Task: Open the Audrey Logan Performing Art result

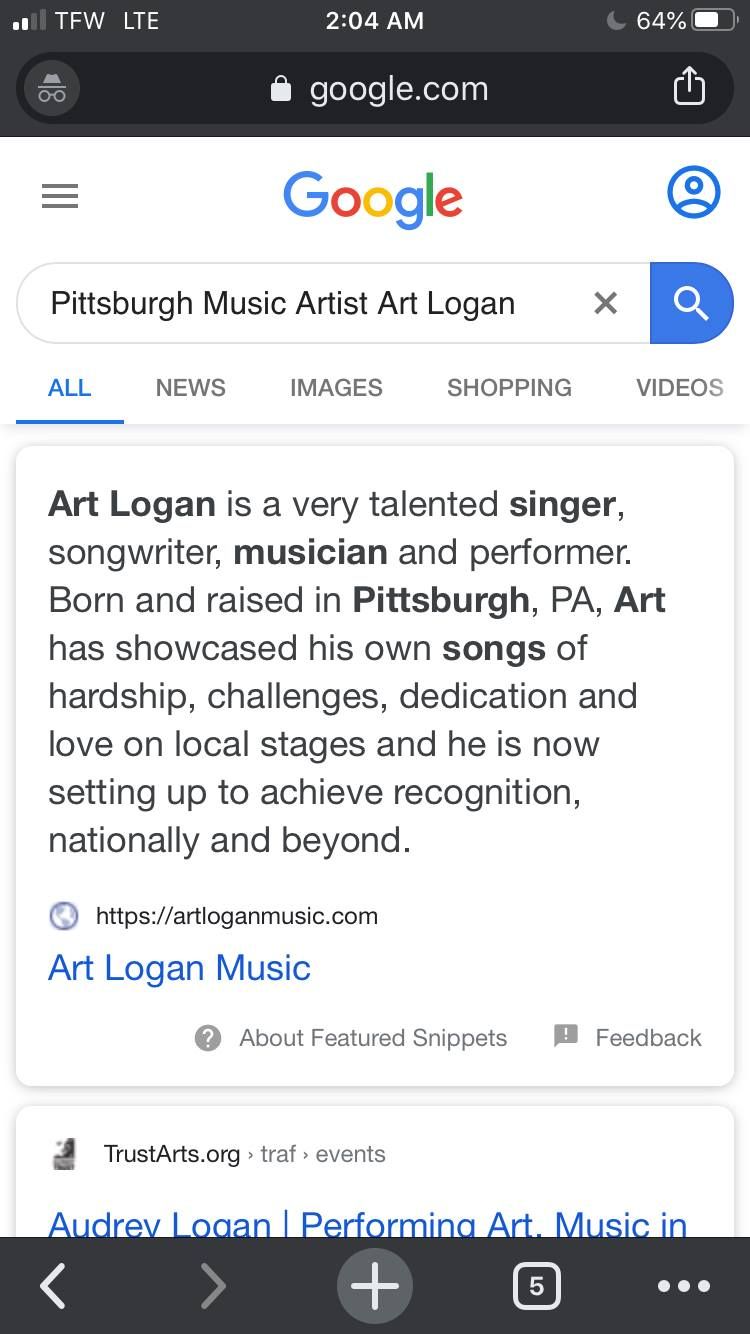Action: click(x=368, y=1222)
